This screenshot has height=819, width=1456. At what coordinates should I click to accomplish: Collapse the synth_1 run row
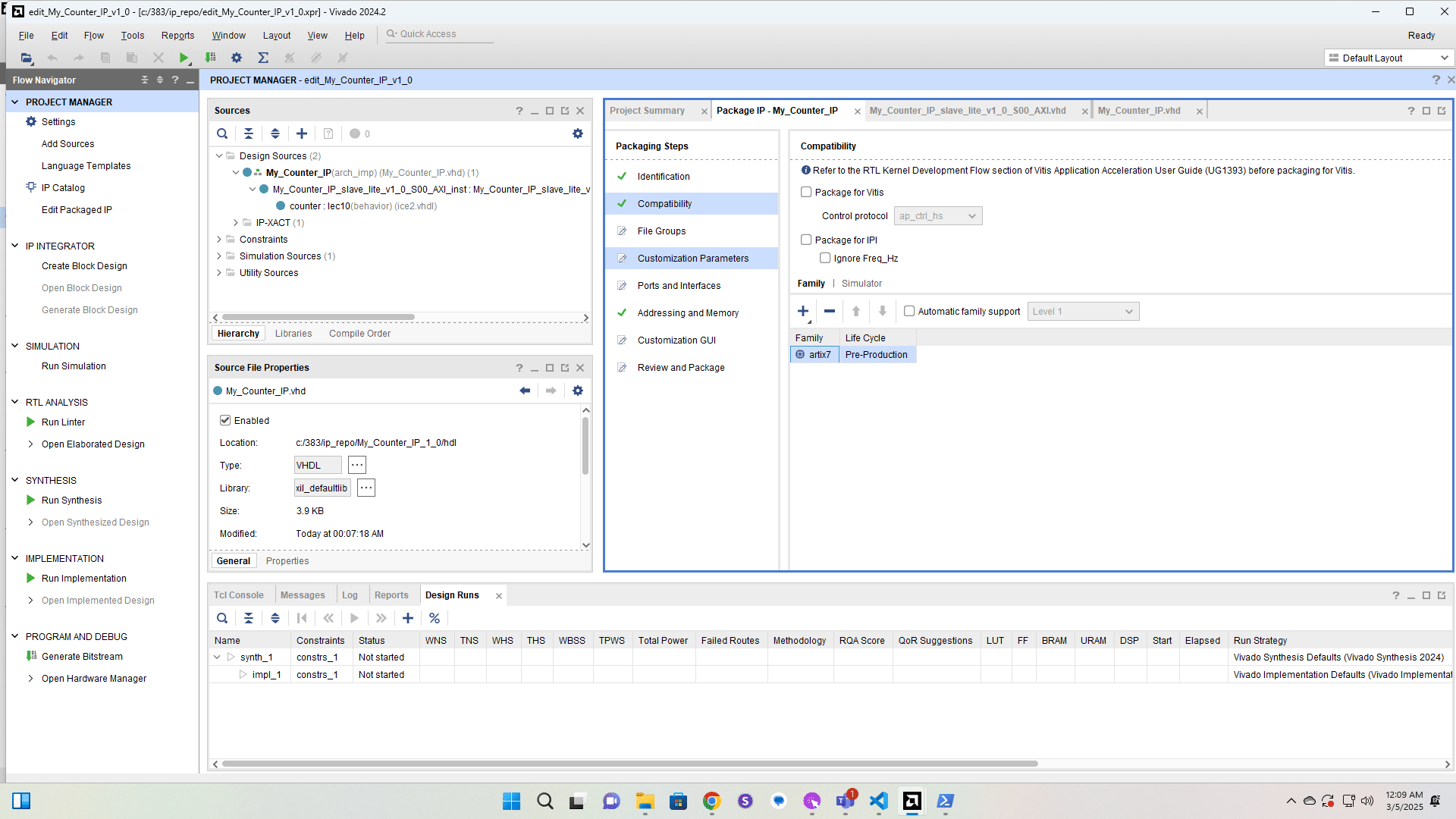coord(217,657)
